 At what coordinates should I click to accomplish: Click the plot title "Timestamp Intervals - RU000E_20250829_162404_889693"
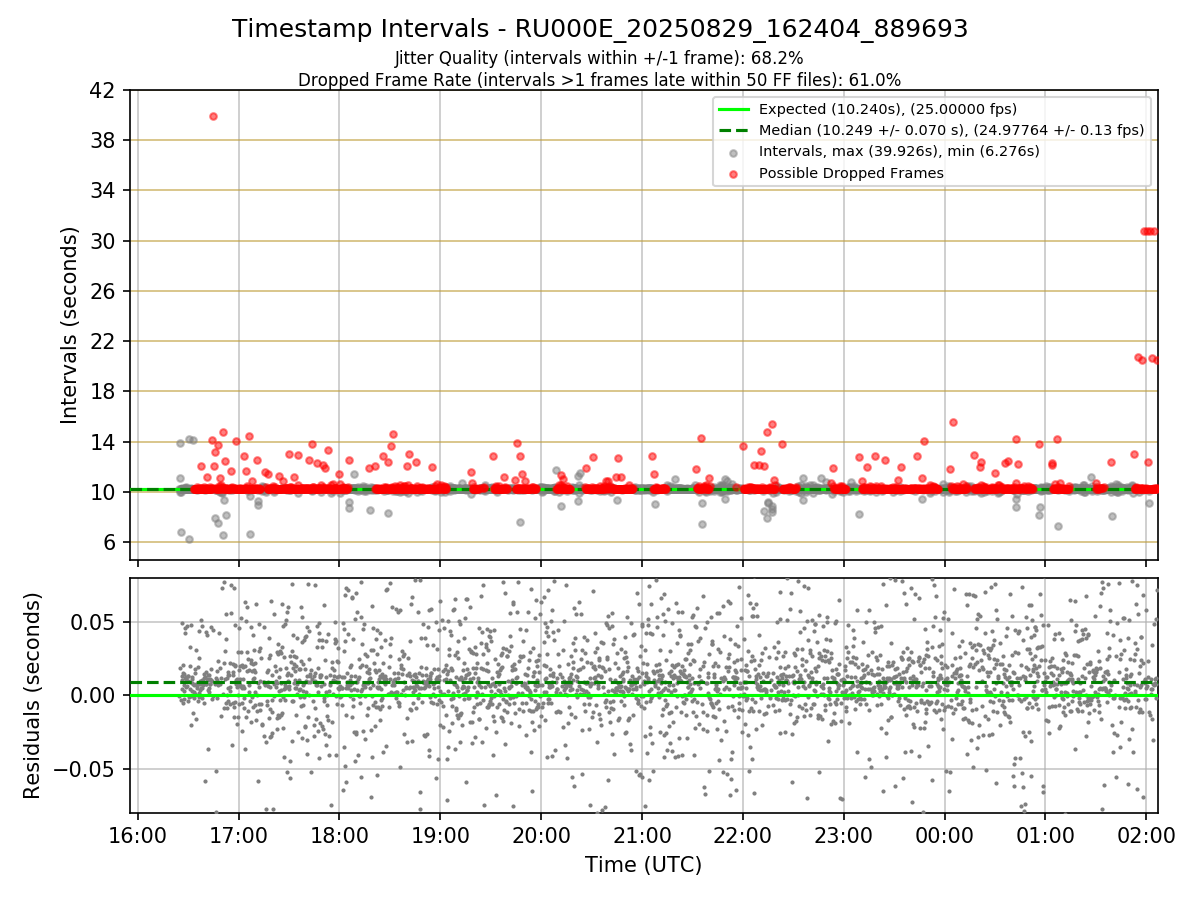tap(600, 29)
